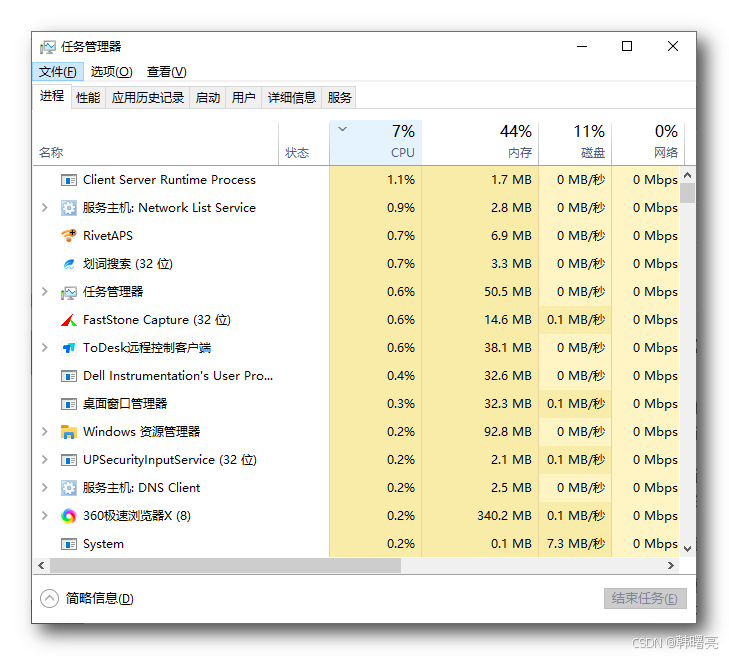Click the Windows 资源管理器 folder icon

69,432
